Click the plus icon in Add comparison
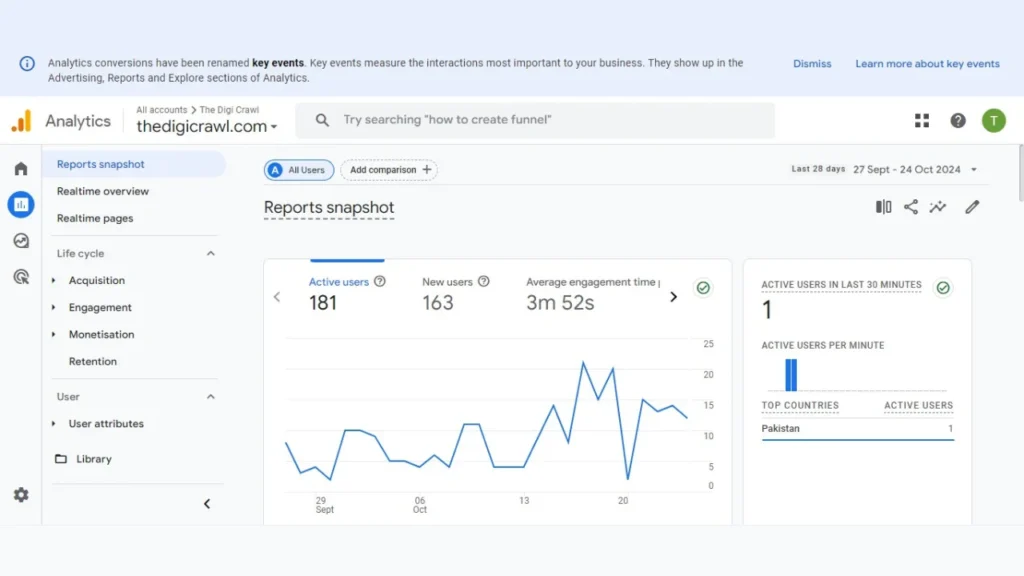Viewport: 1024px width, 576px height. 426,170
